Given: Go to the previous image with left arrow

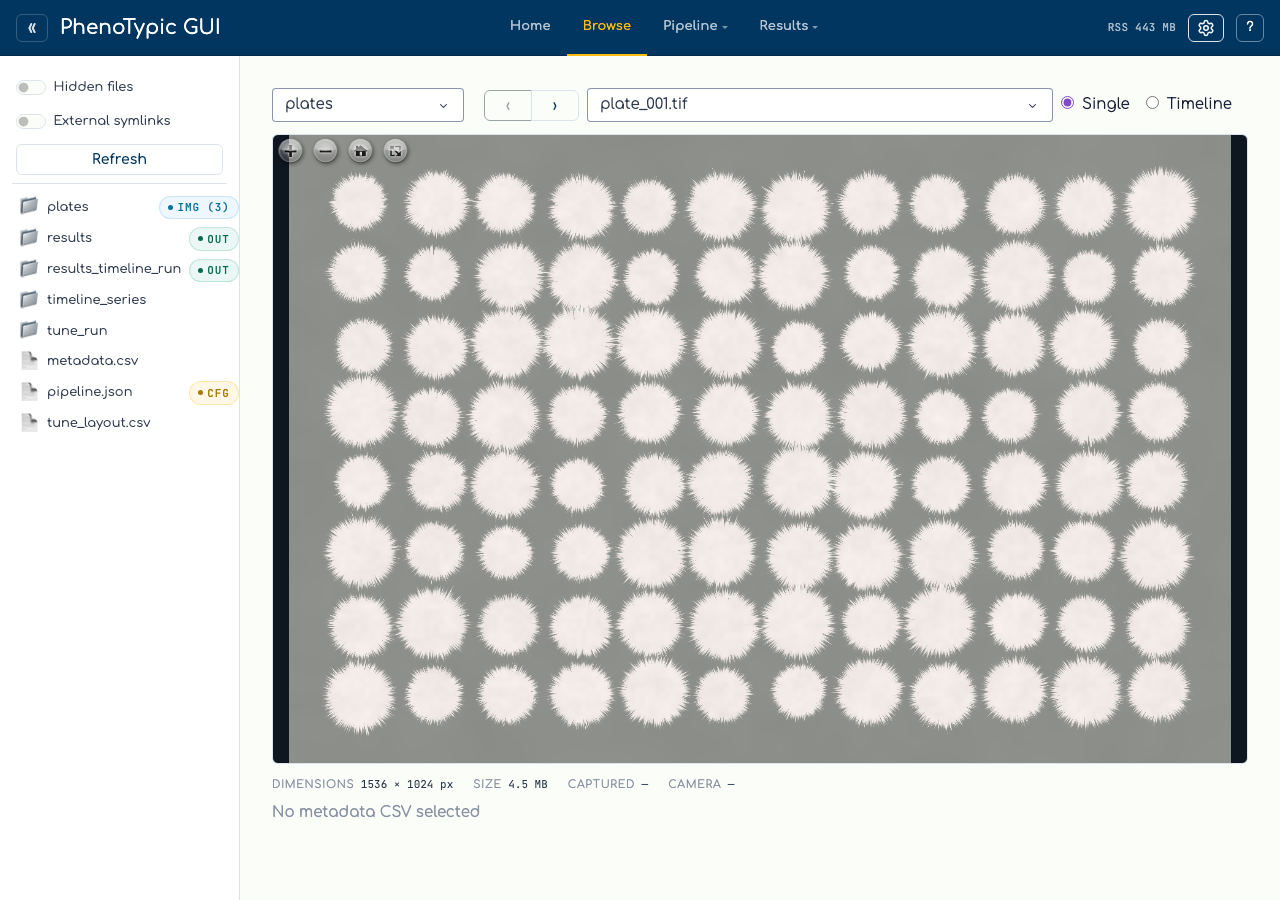Looking at the screenshot, I should coord(508,105).
